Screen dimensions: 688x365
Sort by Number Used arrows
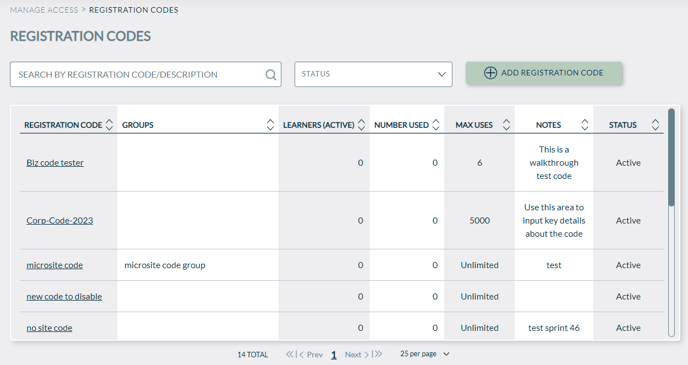tap(436, 125)
